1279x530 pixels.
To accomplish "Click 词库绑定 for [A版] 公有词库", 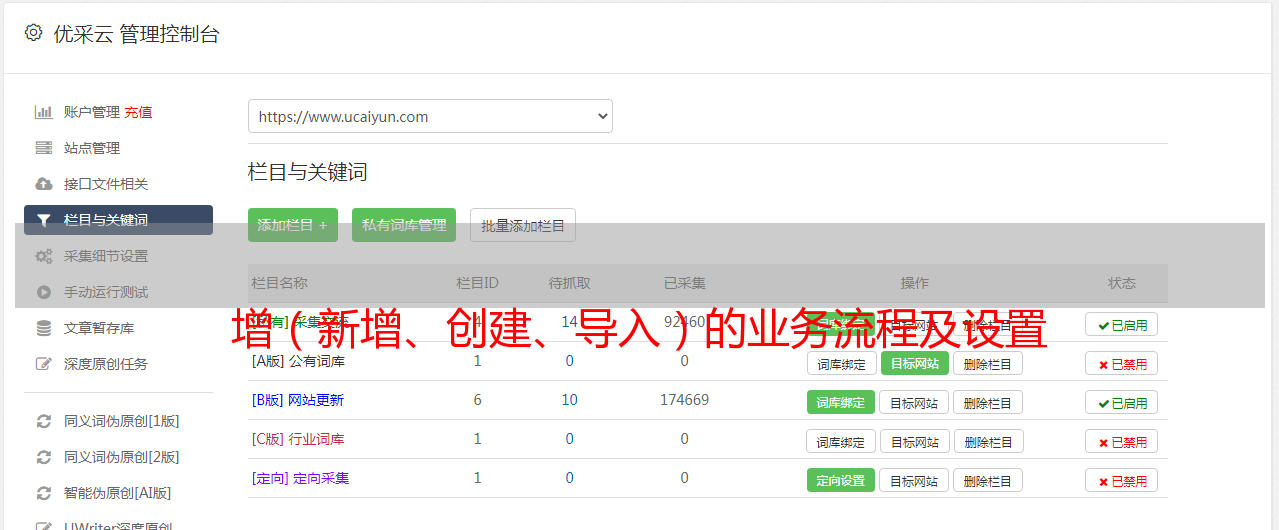I will tap(841, 363).
